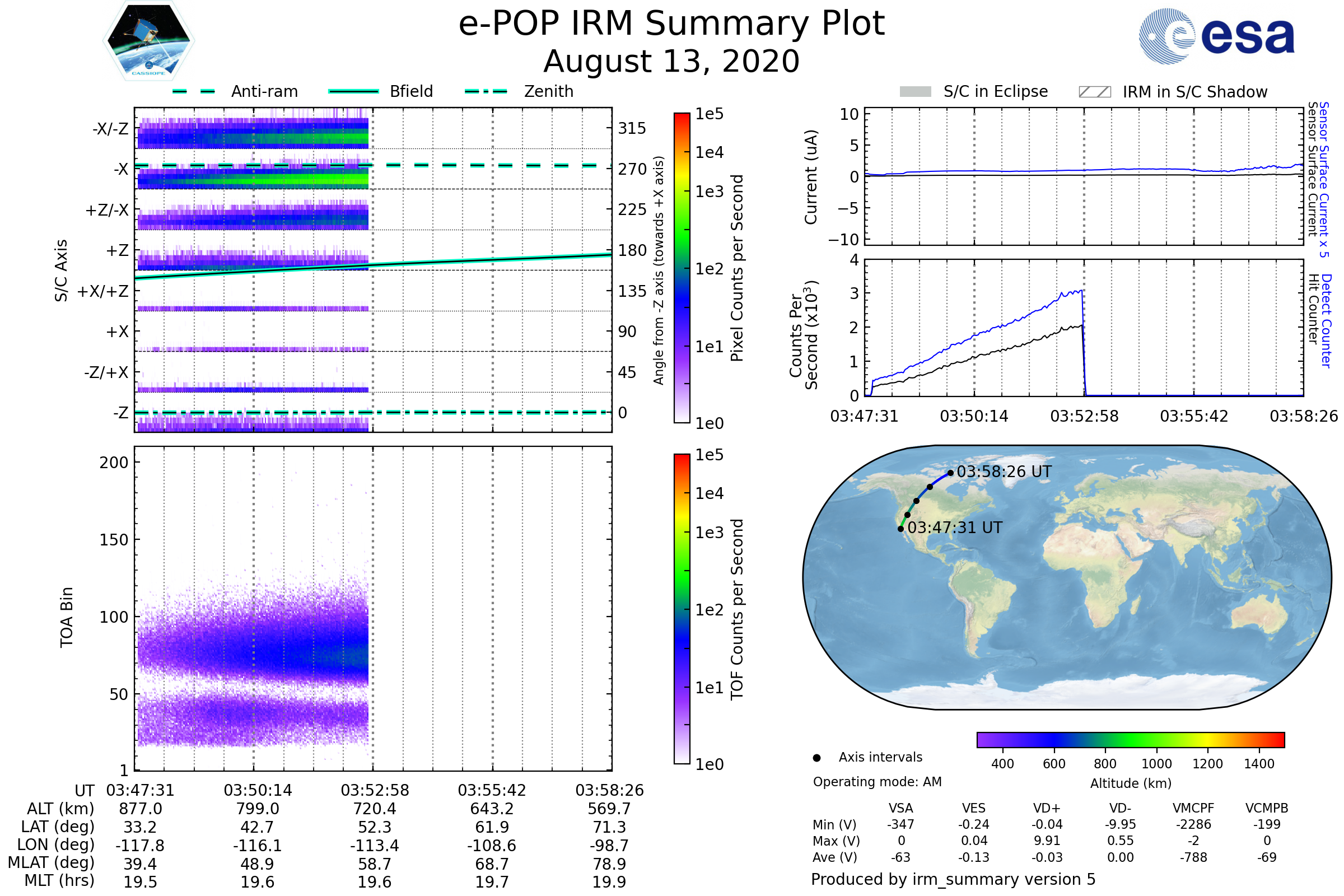The height and width of the screenshot is (896, 1344).
Task: Click the Pixel Counts per Second colorbar
Action: pyautogui.click(x=682, y=268)
